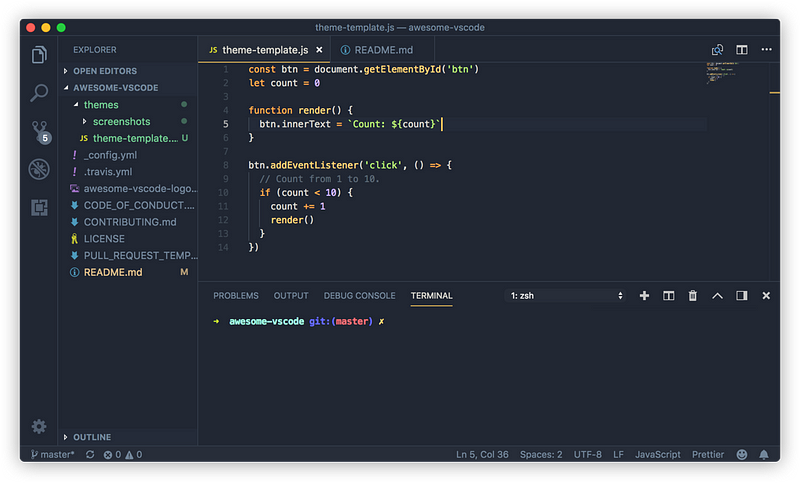Open the Search view in activity bar
The height and width of the screenshot is (483, 800).
[x=39, y=93]
